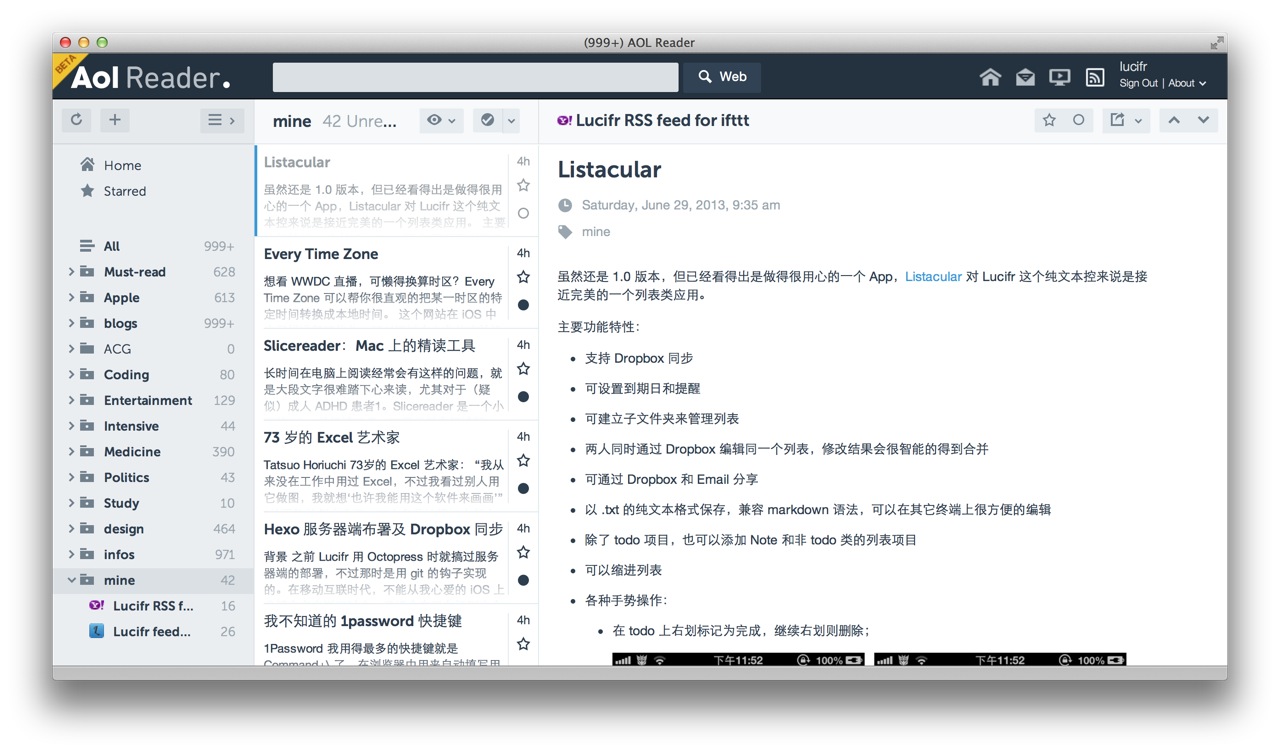
Task: Expand the blogs folder
Action: click(x=71, y=323)
